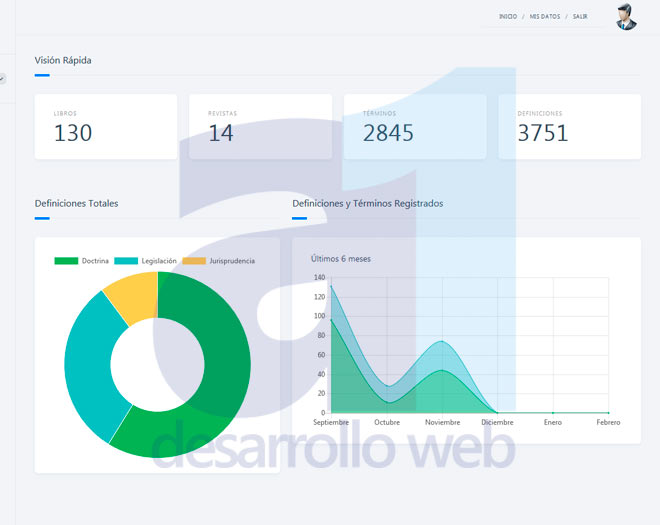Go to the INICIO navigation link

507,17
